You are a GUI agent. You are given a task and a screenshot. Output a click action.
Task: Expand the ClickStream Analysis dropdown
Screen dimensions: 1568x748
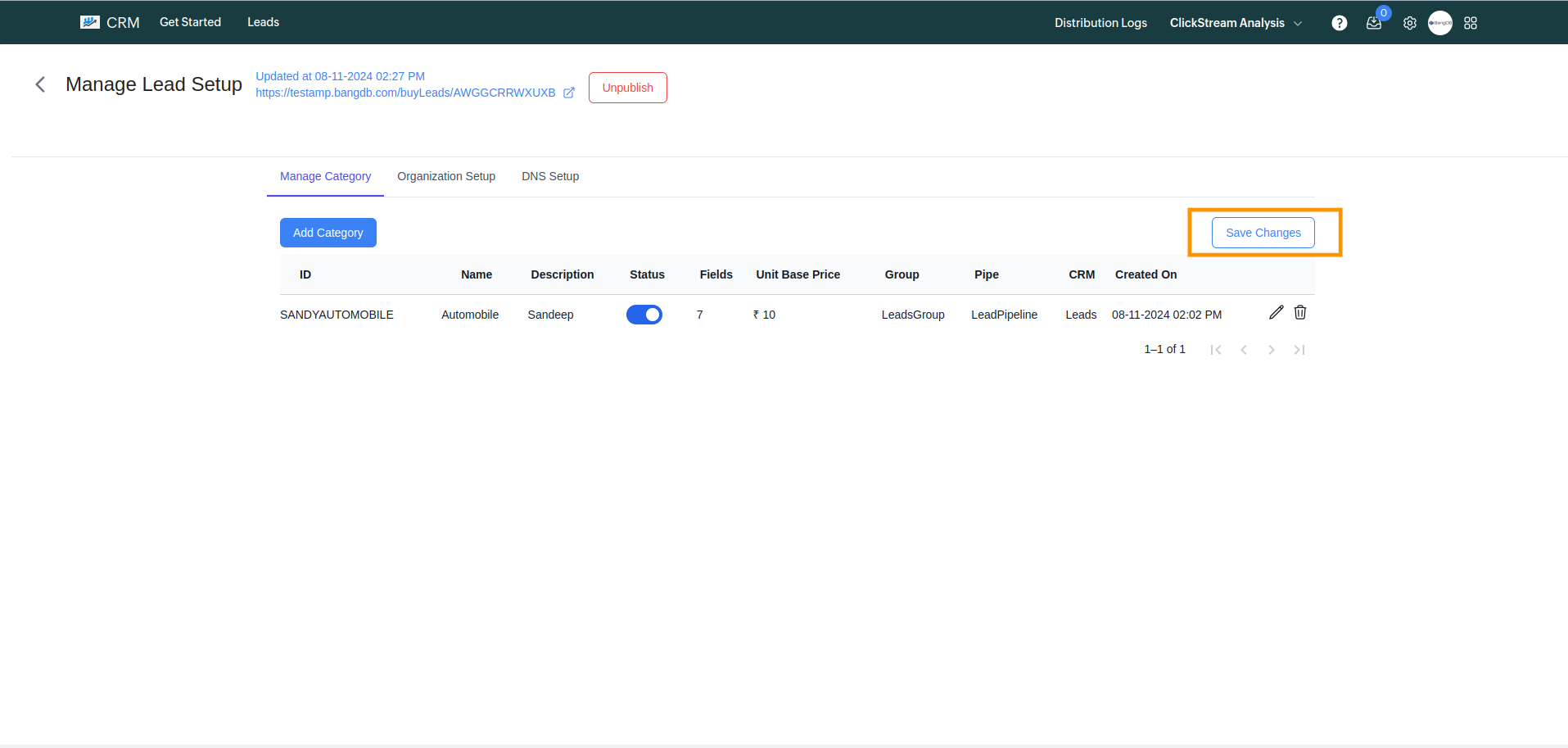point(1236,23)
